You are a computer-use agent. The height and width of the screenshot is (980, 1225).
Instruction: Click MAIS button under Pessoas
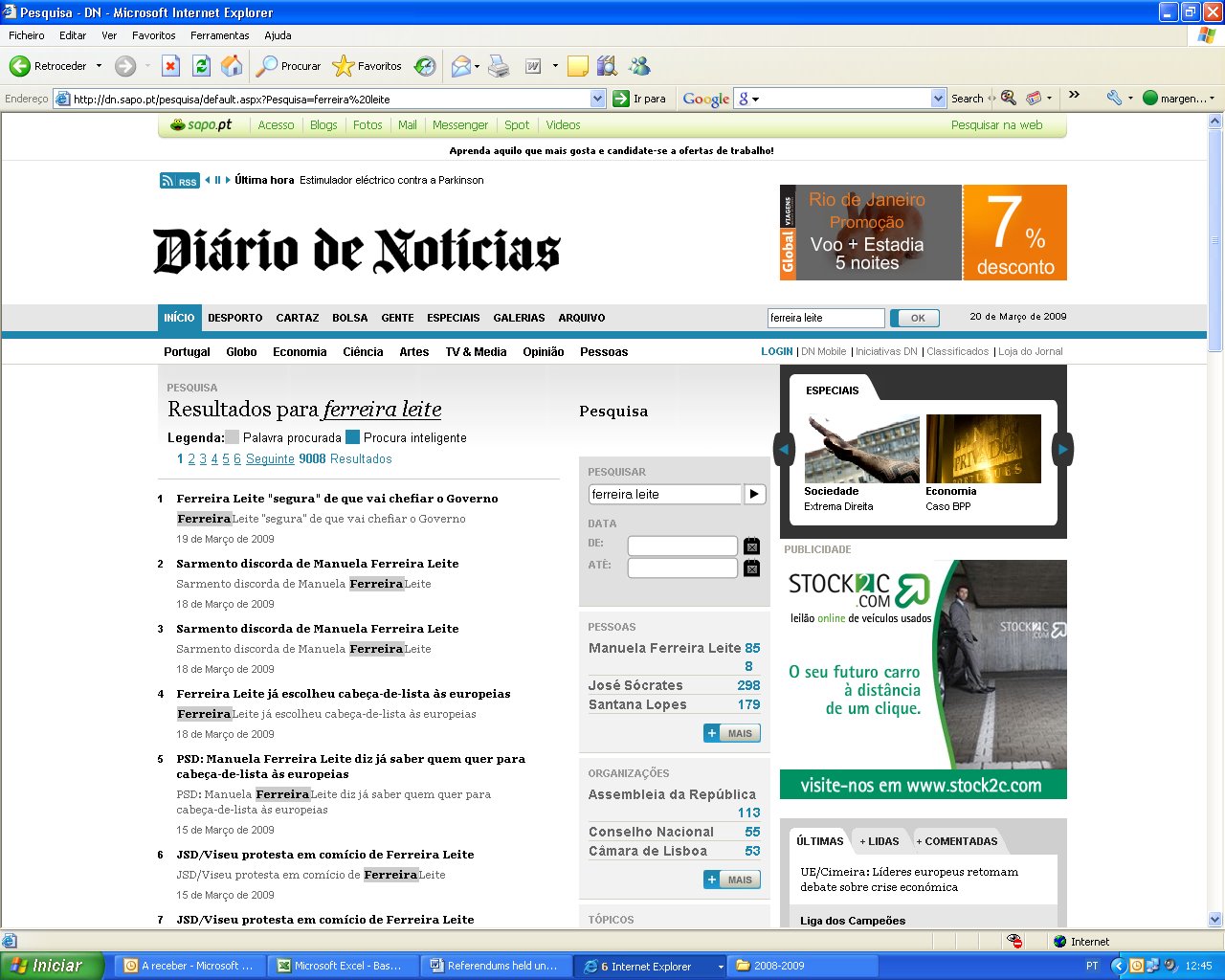point(732,733)
